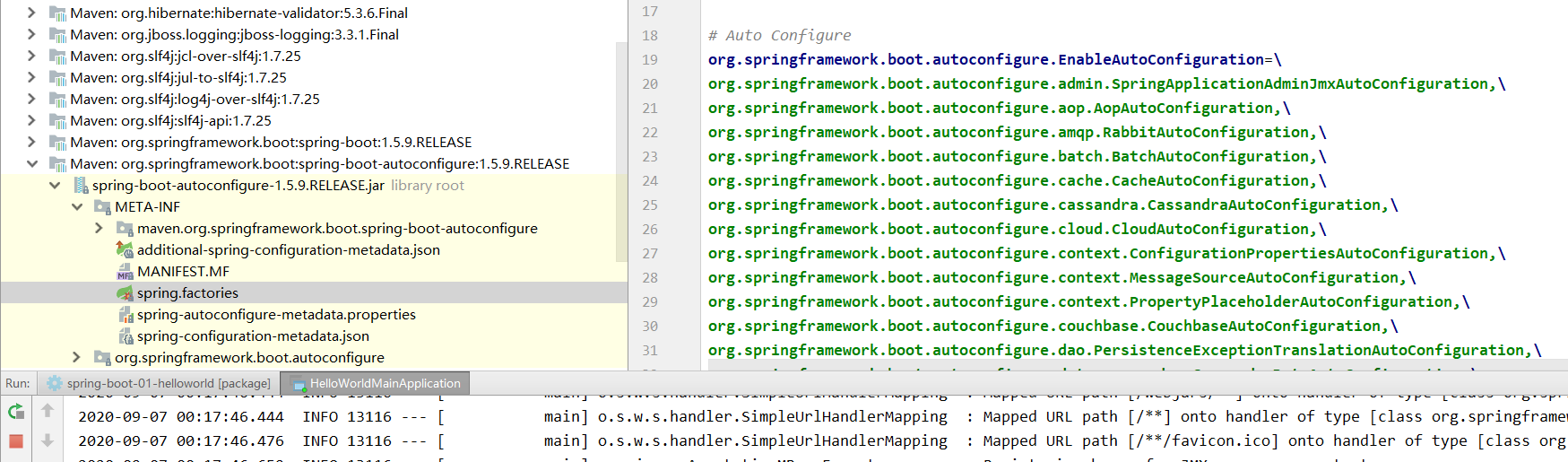Expand org.springframework.boot.autoconfigure package arrow
The image size is (1568, 462).
click(x=77, y=357)
